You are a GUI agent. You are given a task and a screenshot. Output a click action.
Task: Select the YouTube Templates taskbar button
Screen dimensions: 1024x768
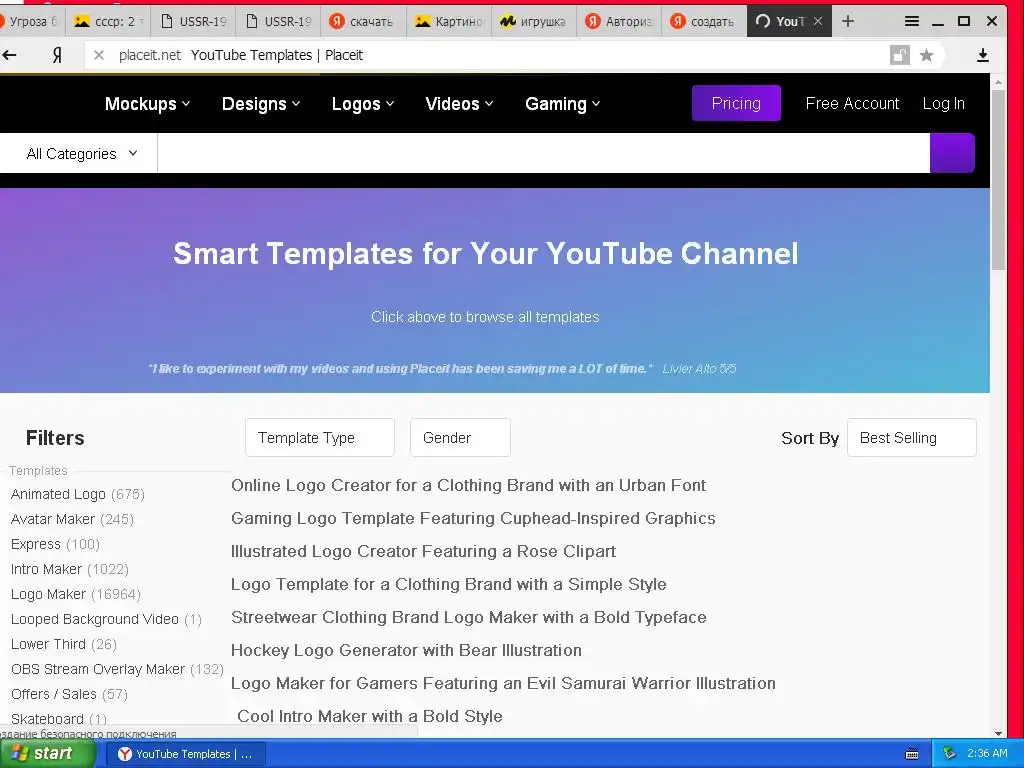coord(186,754)
